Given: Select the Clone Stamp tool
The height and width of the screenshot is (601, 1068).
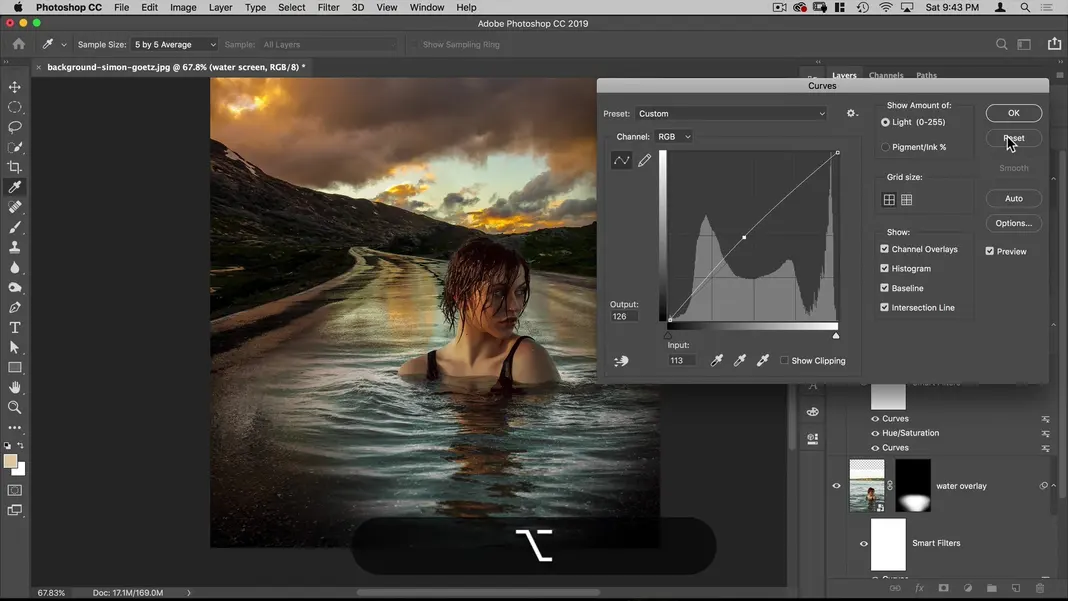Looking at the screenshot, I should pyautogui.click(x=14, y=247).
